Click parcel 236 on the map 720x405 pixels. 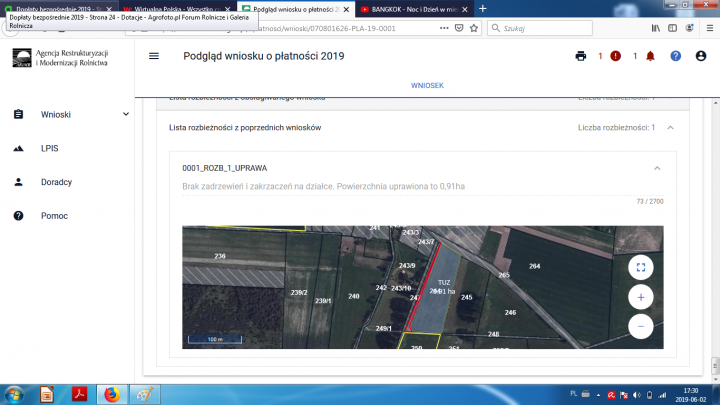coord(220,256)
